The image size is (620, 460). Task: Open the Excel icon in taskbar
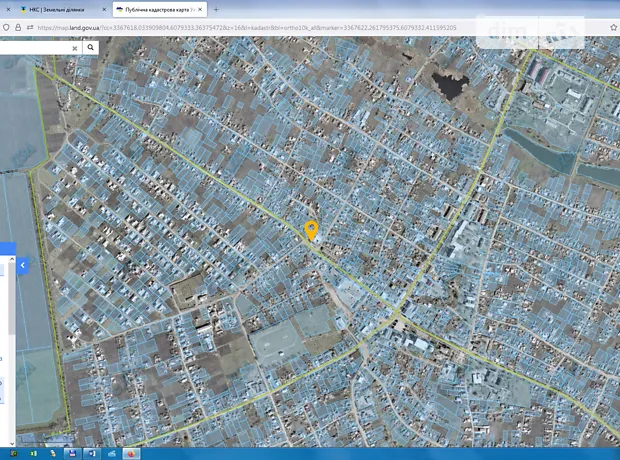pyautogui.click(x=33, y=453)
